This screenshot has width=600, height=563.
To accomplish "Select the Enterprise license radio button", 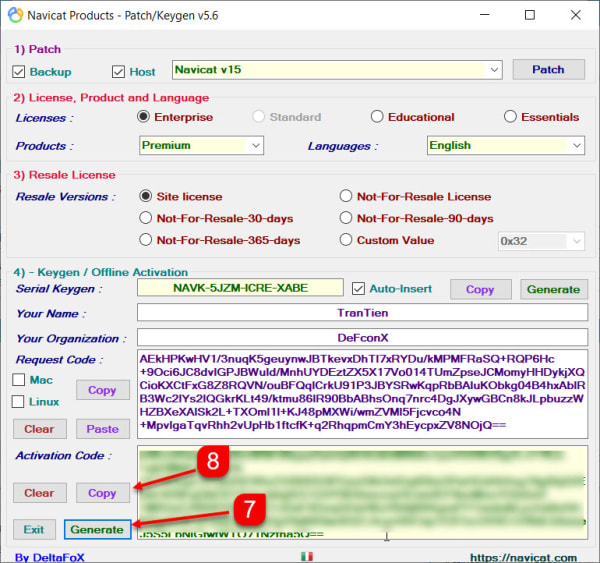I will pos(143,116).
